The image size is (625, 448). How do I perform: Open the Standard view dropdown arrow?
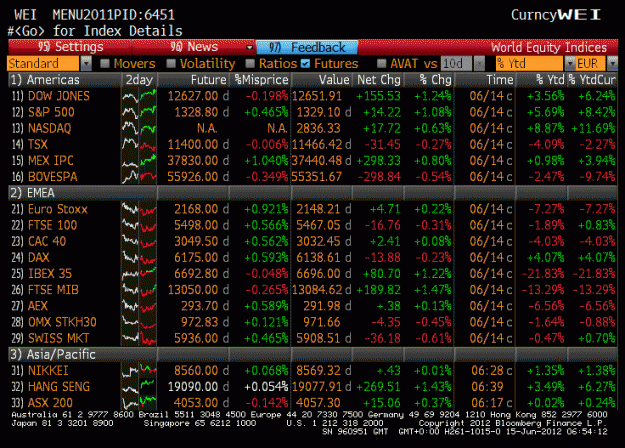tap(86, 63)
